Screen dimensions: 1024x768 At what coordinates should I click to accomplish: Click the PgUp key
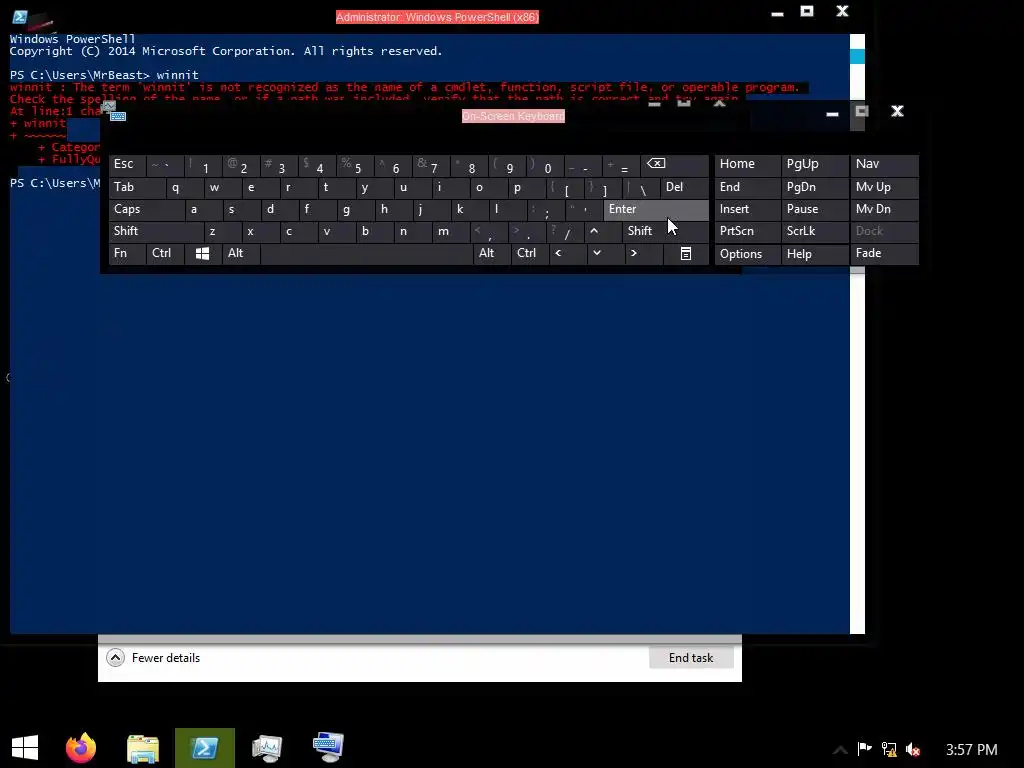coord(814,165)
